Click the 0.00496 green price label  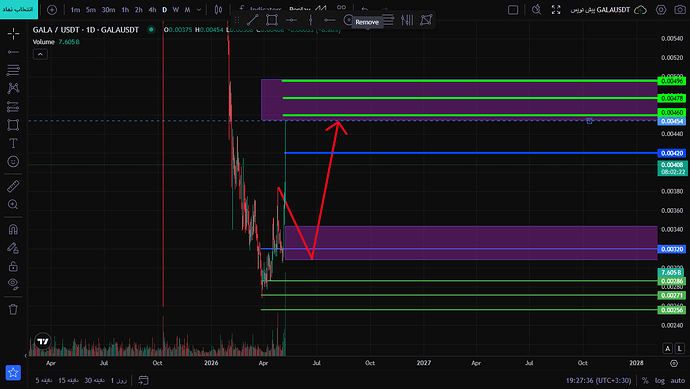click(672, 81)
